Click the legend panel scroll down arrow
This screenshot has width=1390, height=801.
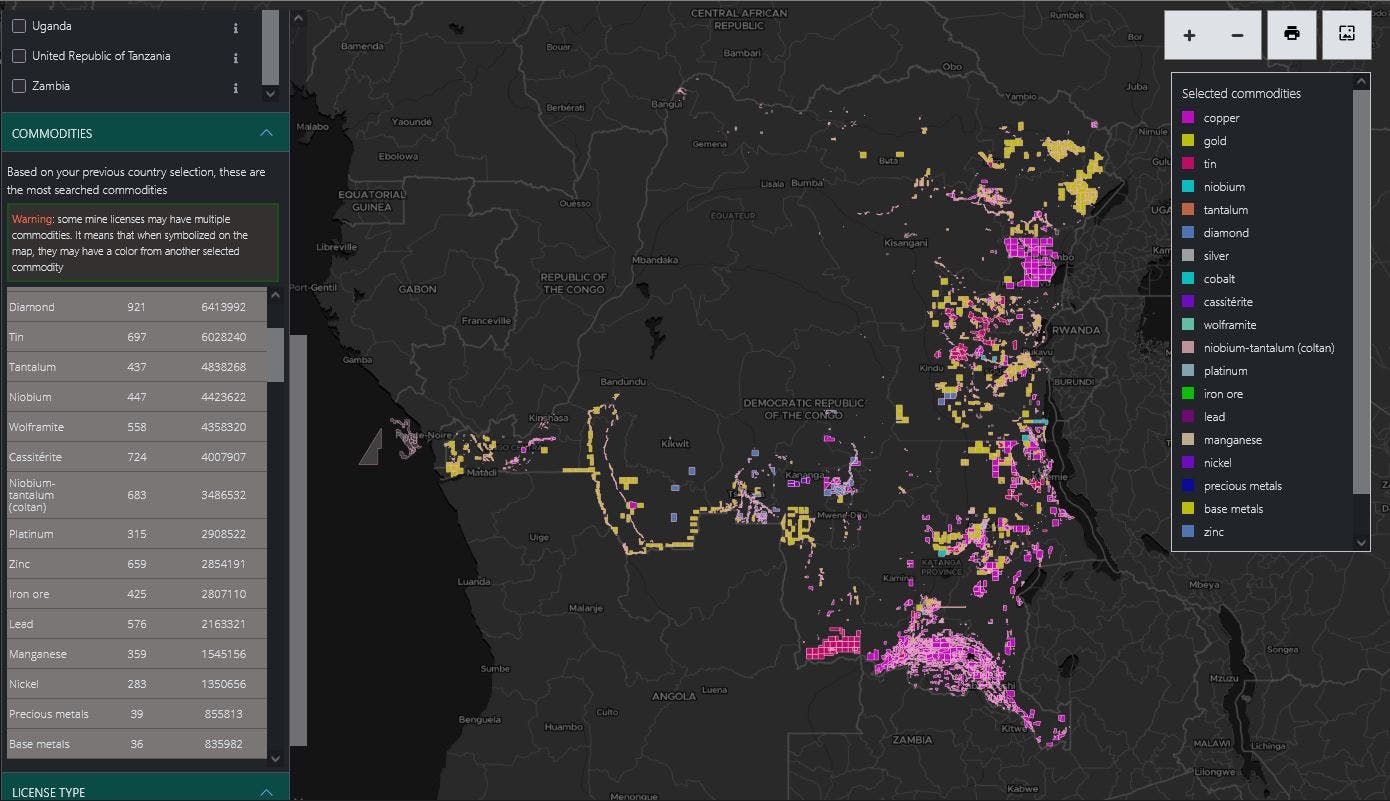coord(1361,542)
